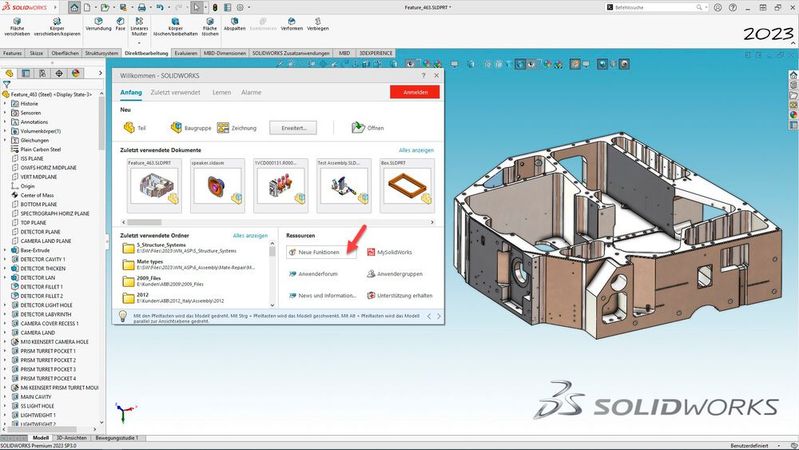Viewport: 799px width, 450px height.
Task: Open the Box.SLDPRT recent document thumbnail
Action: point(407,186)
